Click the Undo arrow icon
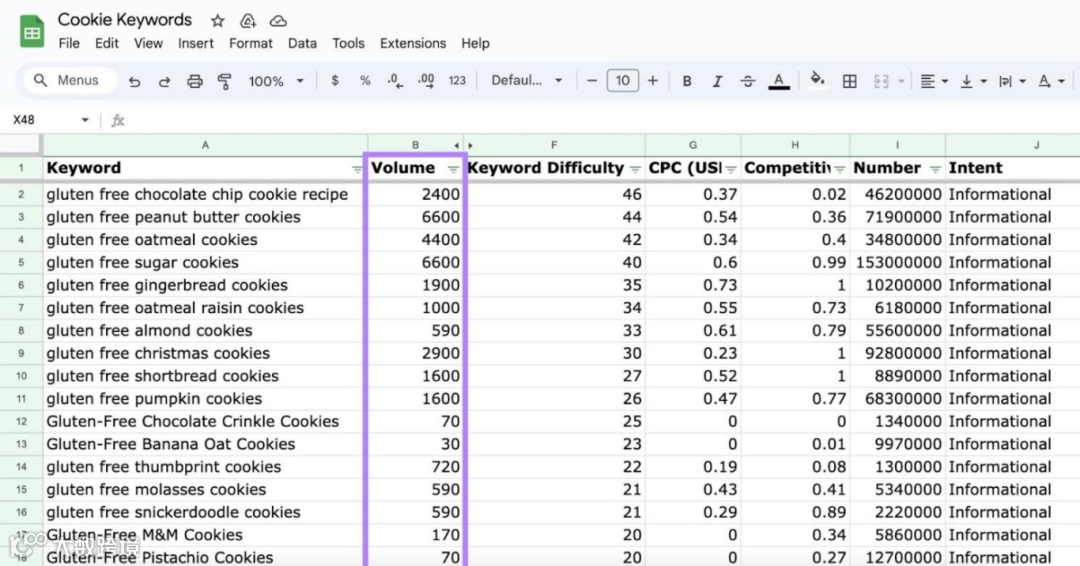This screenshot has width=1080, height=566. [x=134, y=81]
